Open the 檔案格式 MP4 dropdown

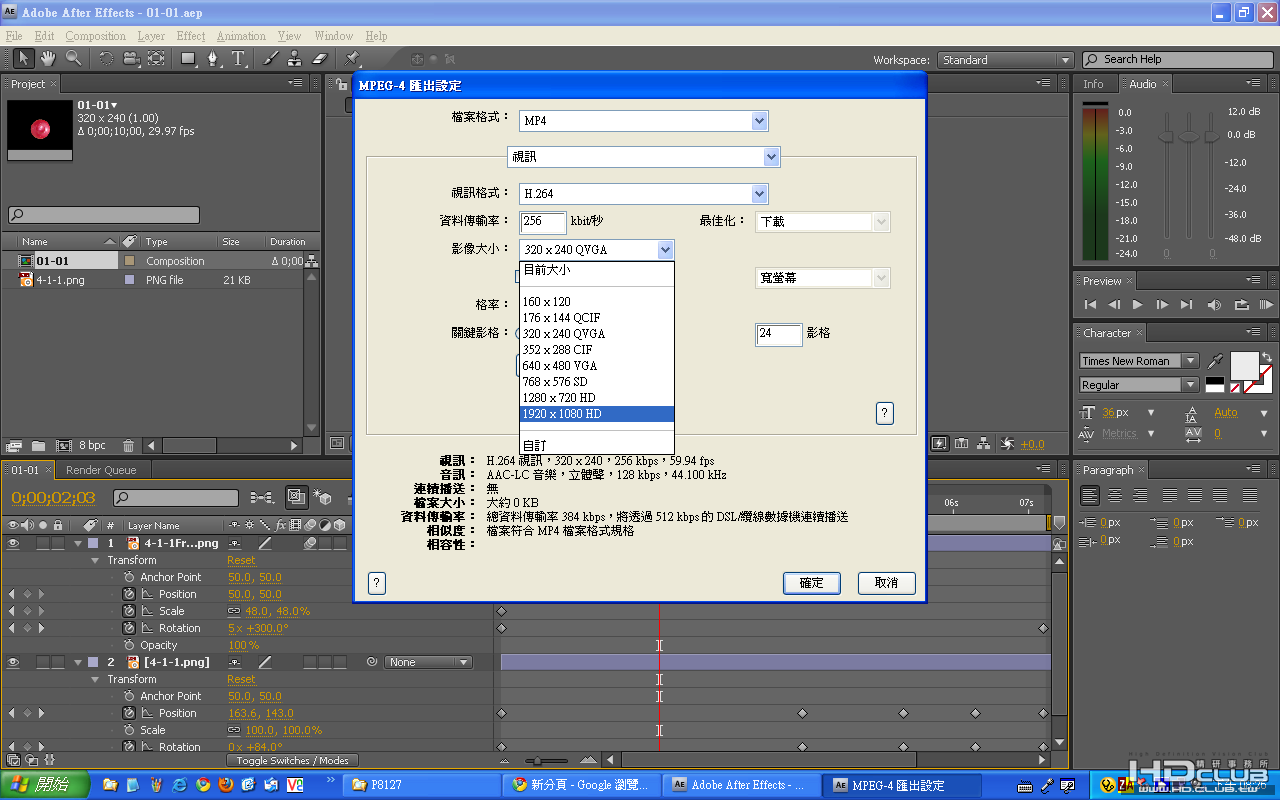click(759, 121)
